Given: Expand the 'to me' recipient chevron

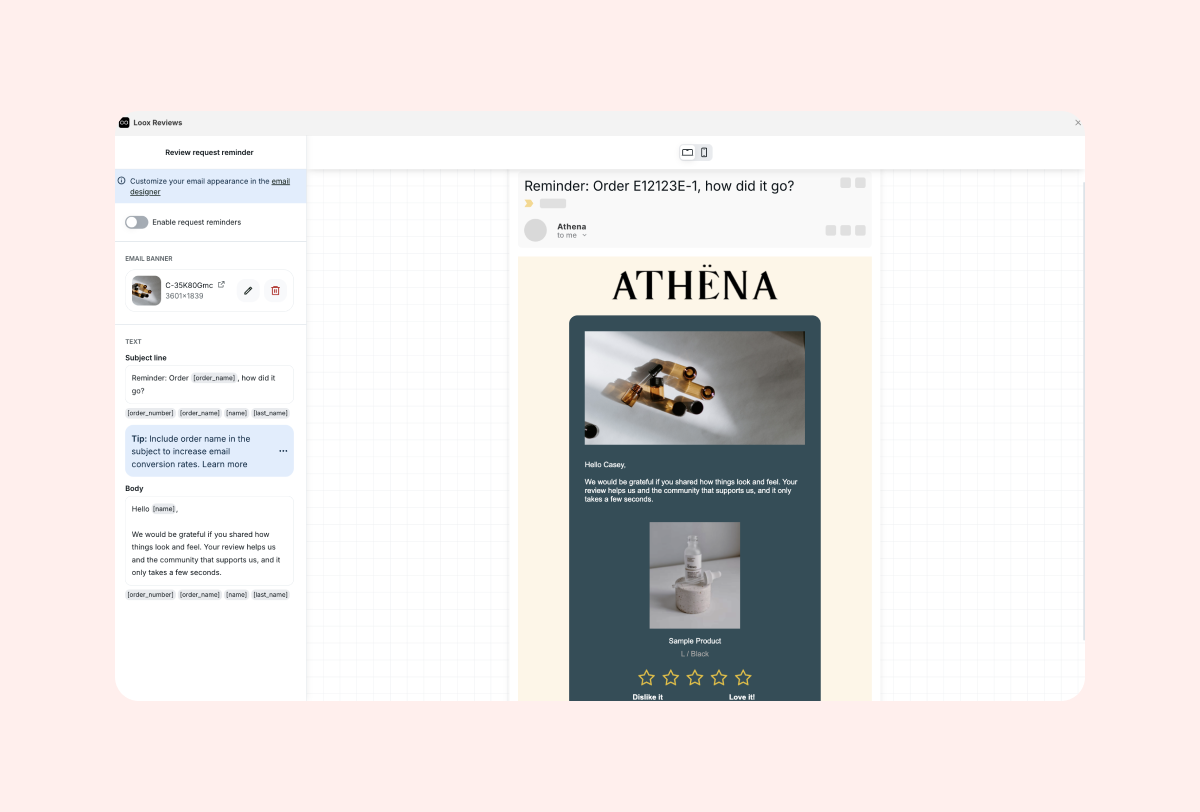Looking at the screenshot, I should click(585, 236).
